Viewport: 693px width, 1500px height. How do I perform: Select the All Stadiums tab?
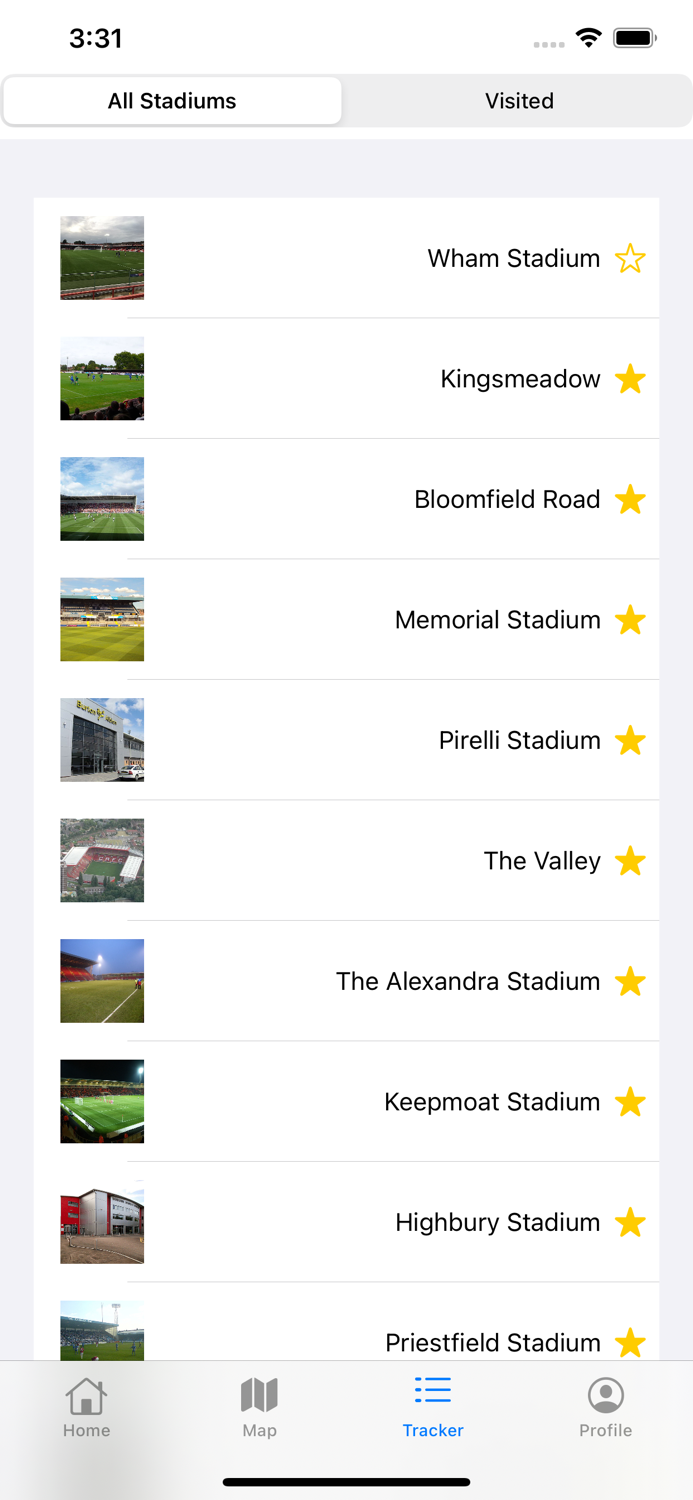tap(173, 100)
